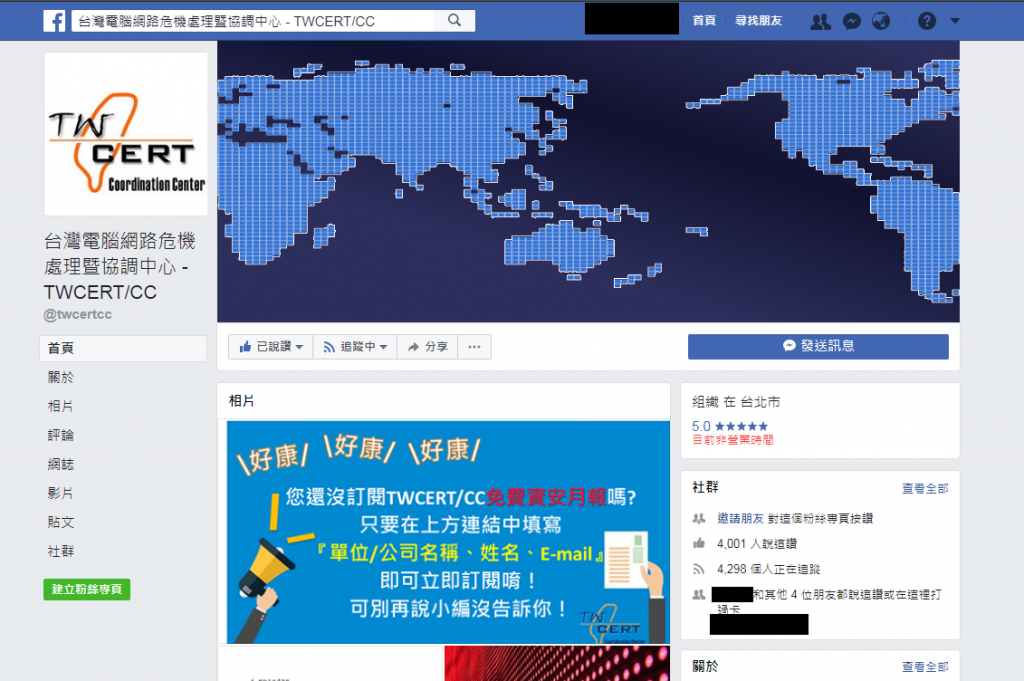Click 查看全部 in the 關於 panel
Viewport: 1024px width, 681px height.
pyautogui.click(x=925, y=667)
